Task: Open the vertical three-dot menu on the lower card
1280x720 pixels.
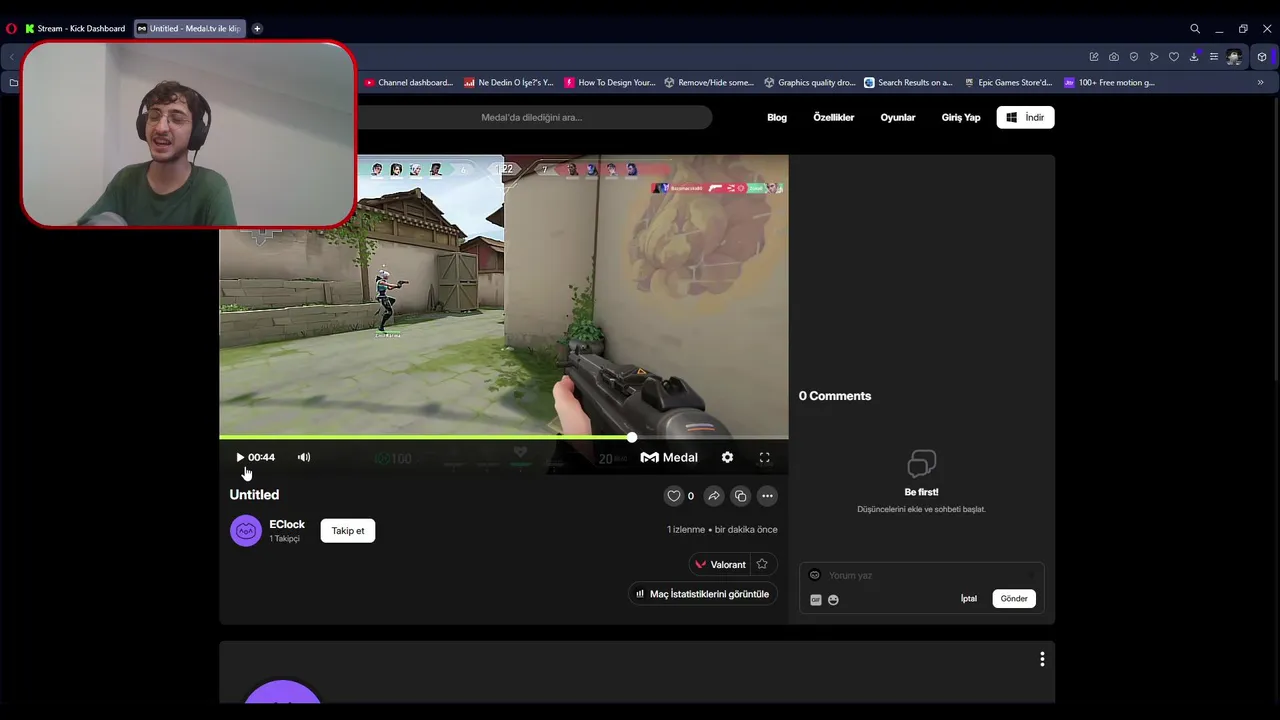Action: click(1042, 659)
